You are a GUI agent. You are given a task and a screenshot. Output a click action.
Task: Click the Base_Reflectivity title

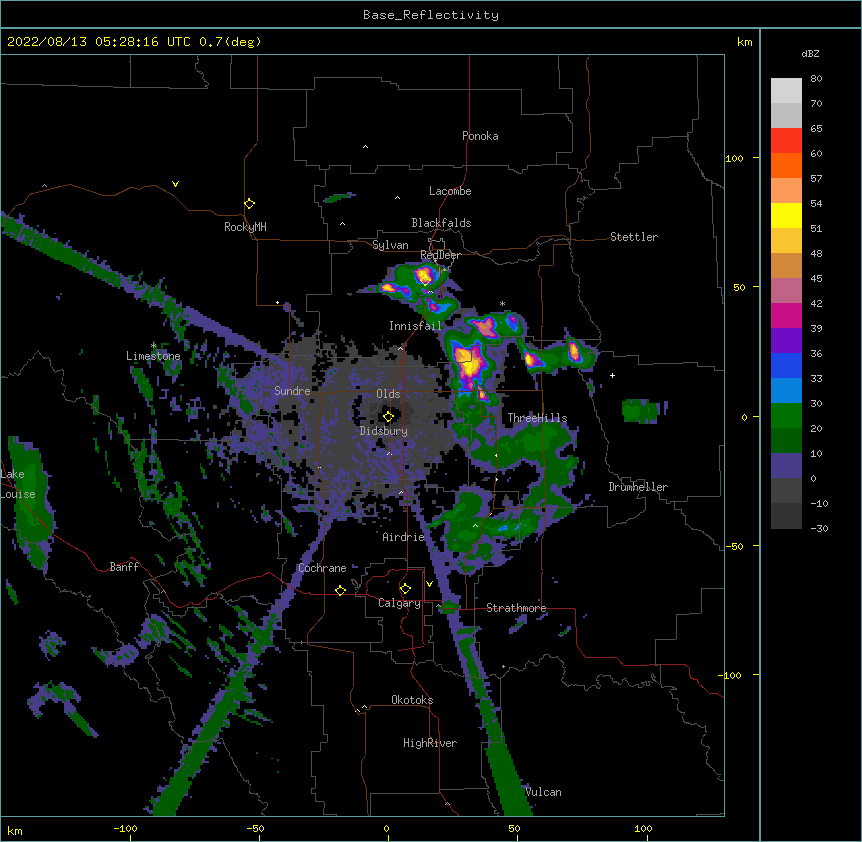coord(431,15)
